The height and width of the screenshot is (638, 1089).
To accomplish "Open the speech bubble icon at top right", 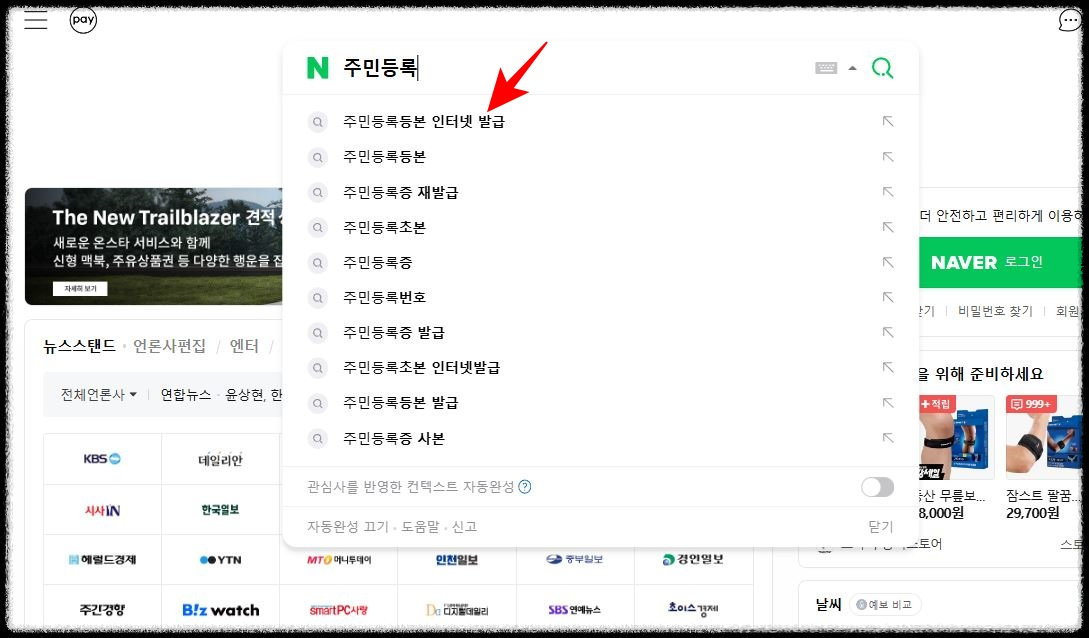I will coord(1071,20).
